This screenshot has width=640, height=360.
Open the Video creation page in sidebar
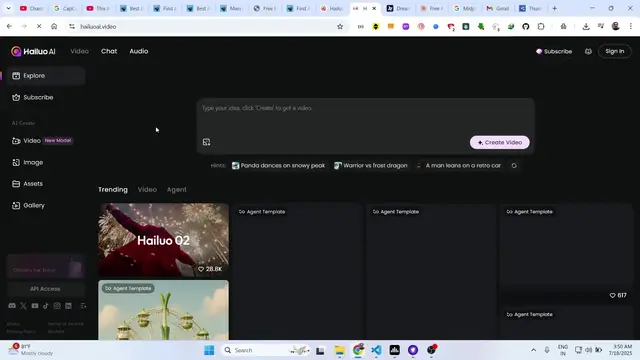point(46,141)
